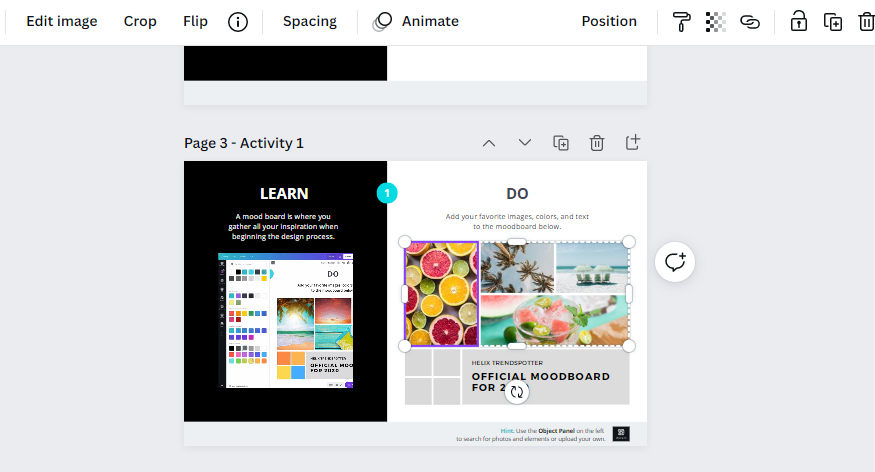Duplicate Page 3 using page header icon
This screenshot has width=875, height=472.
(561, 143)
